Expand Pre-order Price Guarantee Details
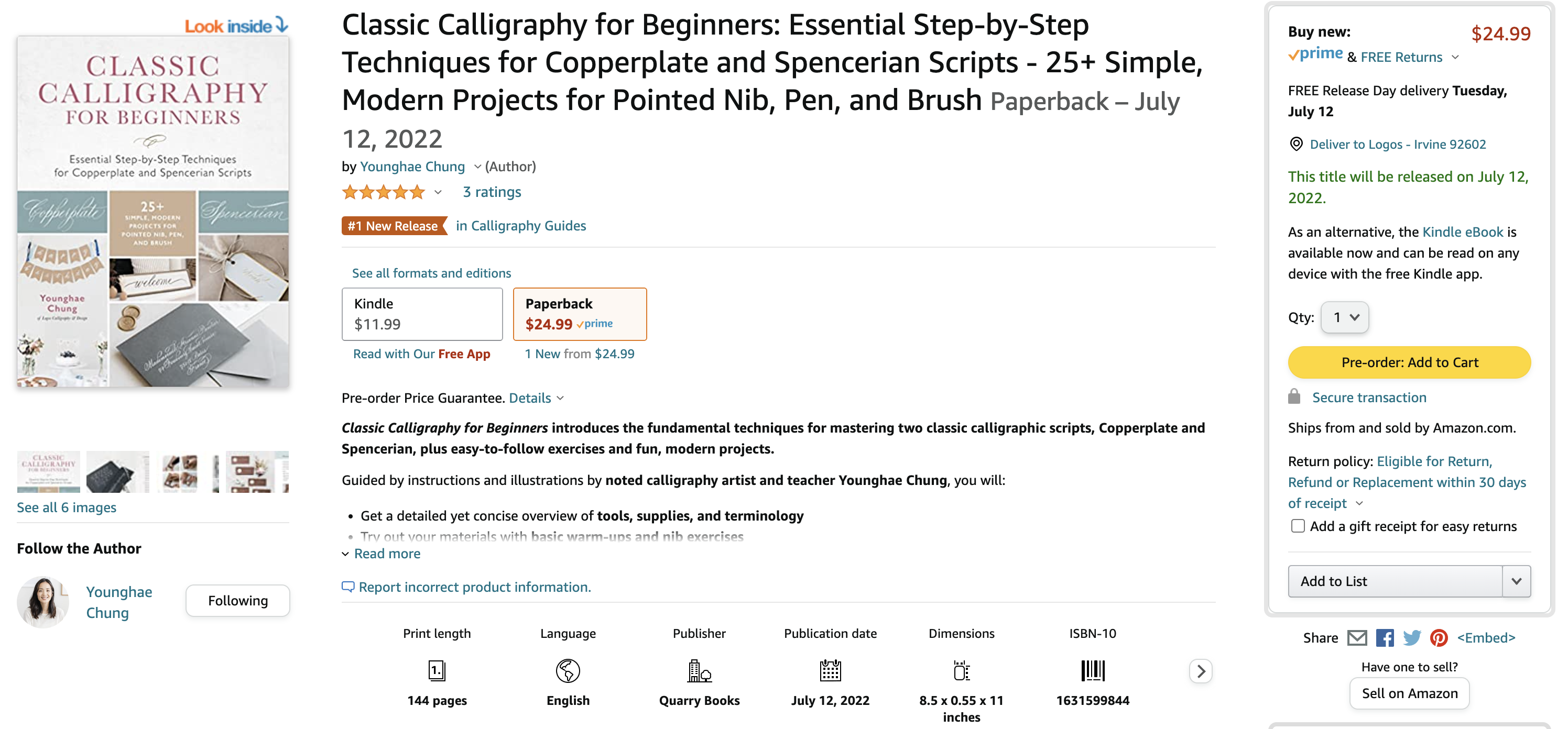 [536, 398]
